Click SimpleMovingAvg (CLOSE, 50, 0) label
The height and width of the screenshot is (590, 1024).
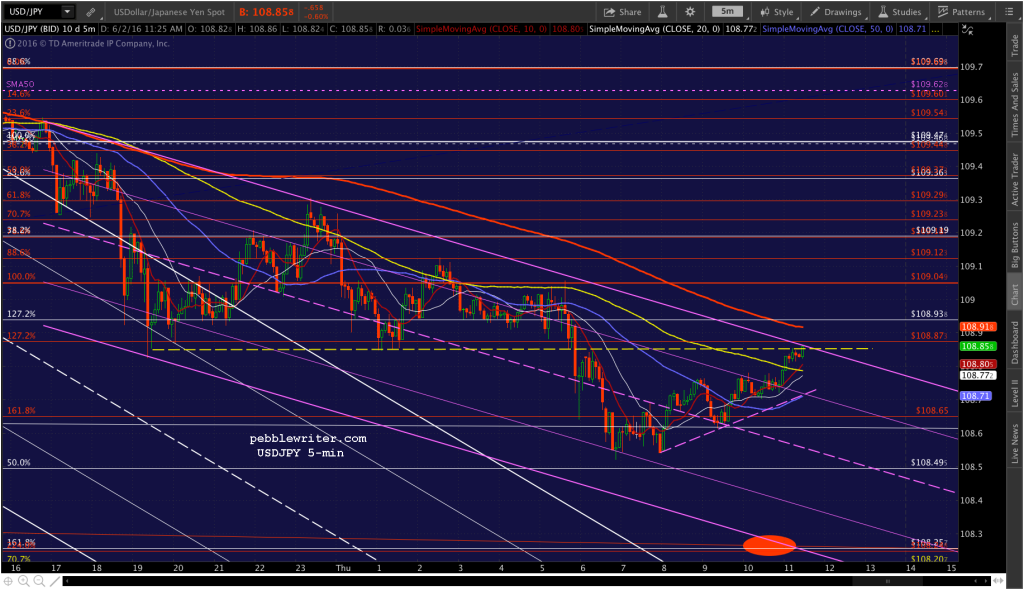[x=828, y=29]
